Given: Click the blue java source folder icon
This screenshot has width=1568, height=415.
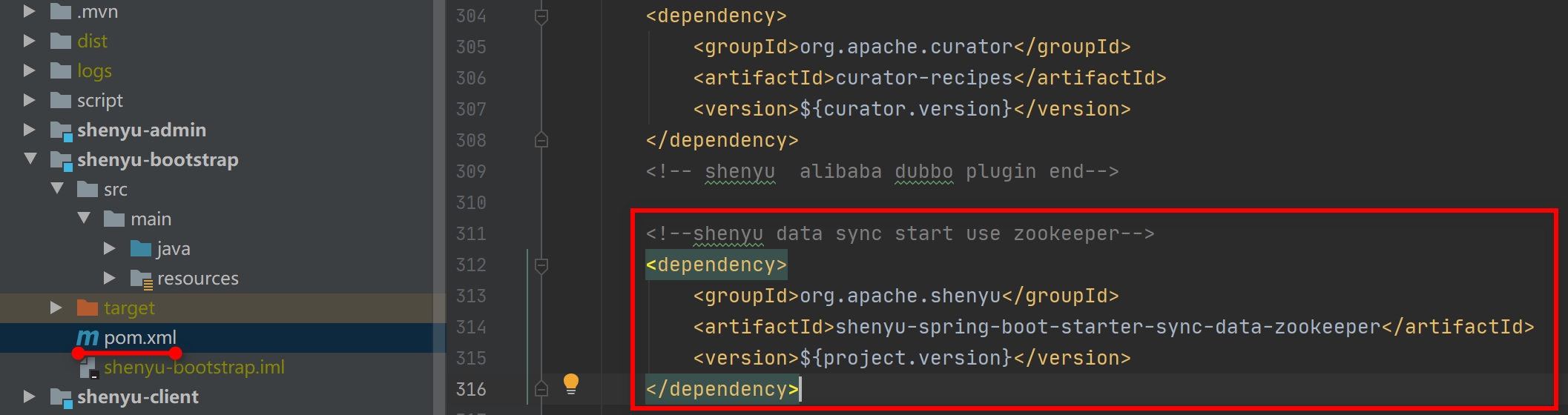Looking at the screenshot, I should tap(141, 248).
